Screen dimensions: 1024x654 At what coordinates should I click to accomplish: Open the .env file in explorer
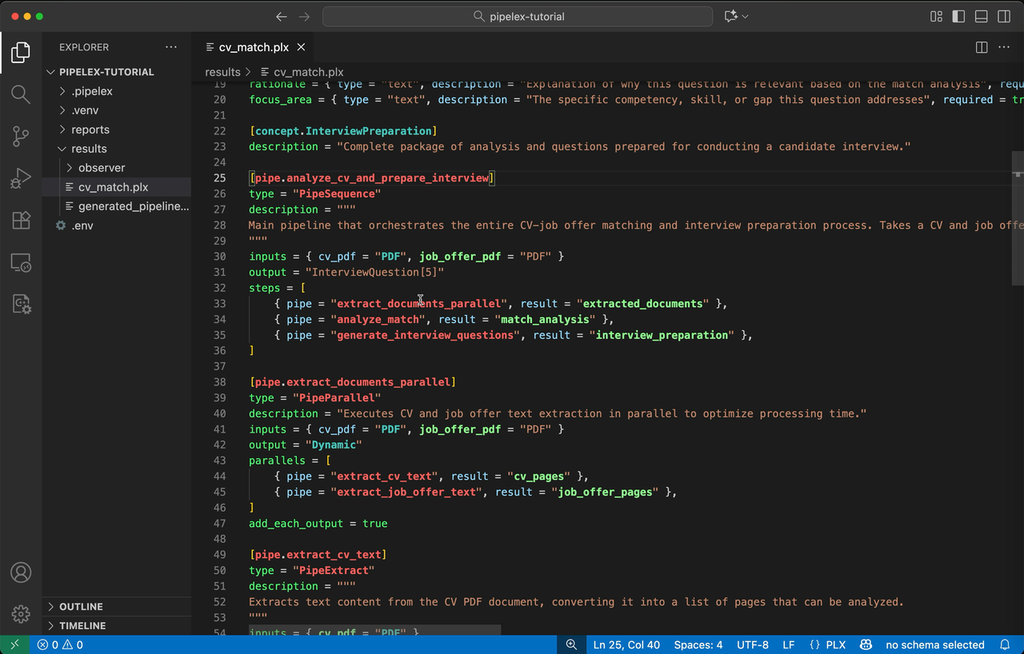[82, 225]
